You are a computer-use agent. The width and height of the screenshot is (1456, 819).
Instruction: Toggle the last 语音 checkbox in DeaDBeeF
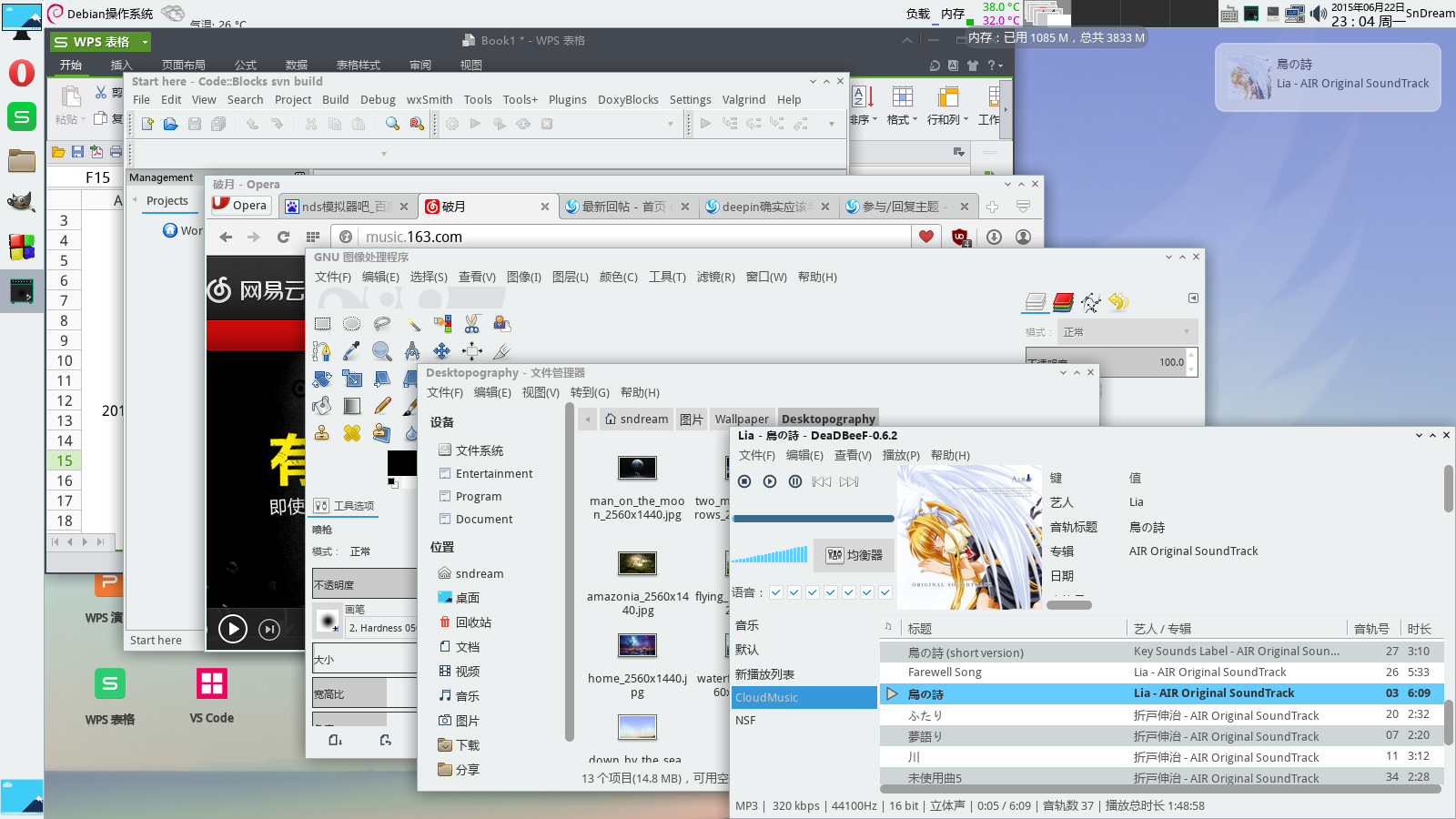point(885,592)
